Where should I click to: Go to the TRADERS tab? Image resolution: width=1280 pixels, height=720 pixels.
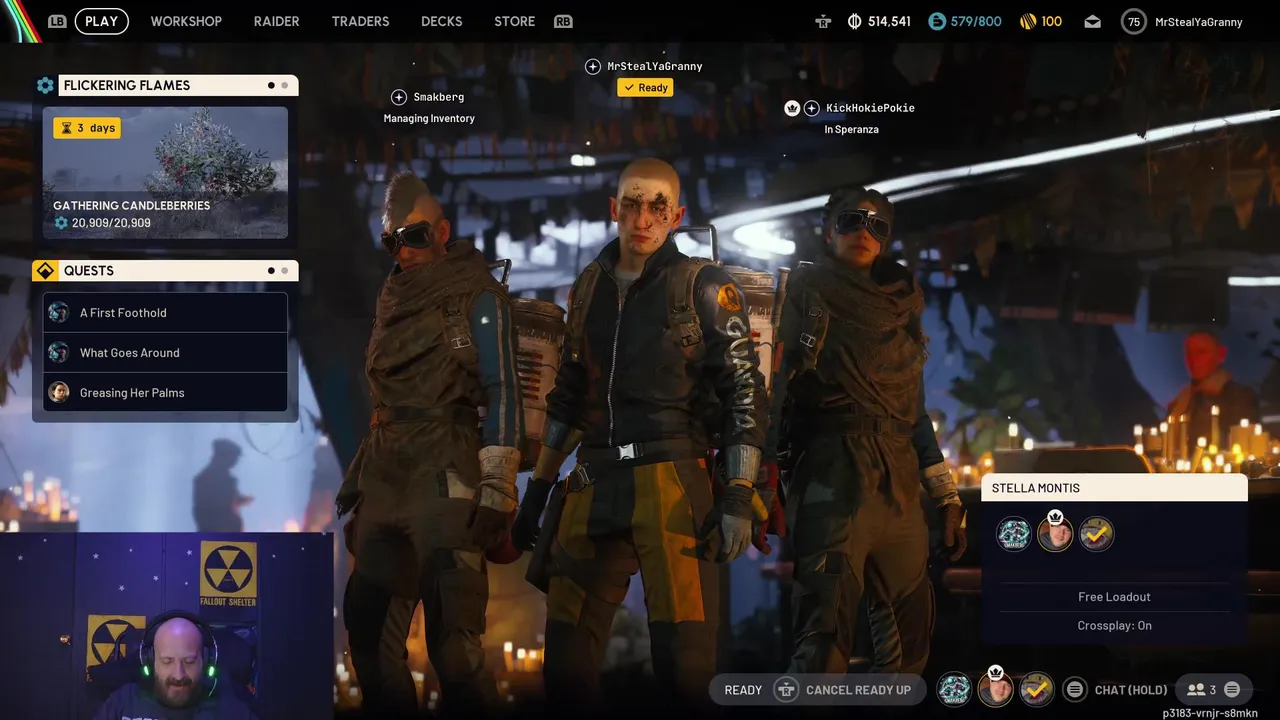[360, 21]
